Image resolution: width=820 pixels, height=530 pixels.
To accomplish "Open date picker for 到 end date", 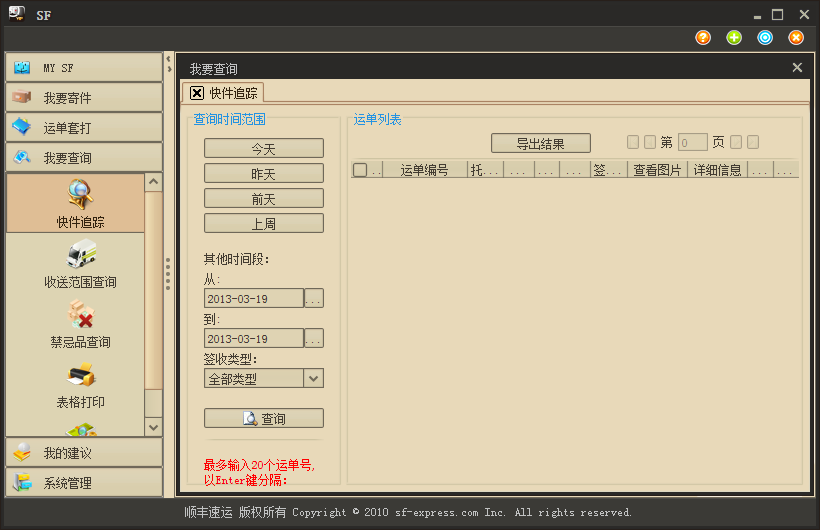I will click(x=314, y=339).
